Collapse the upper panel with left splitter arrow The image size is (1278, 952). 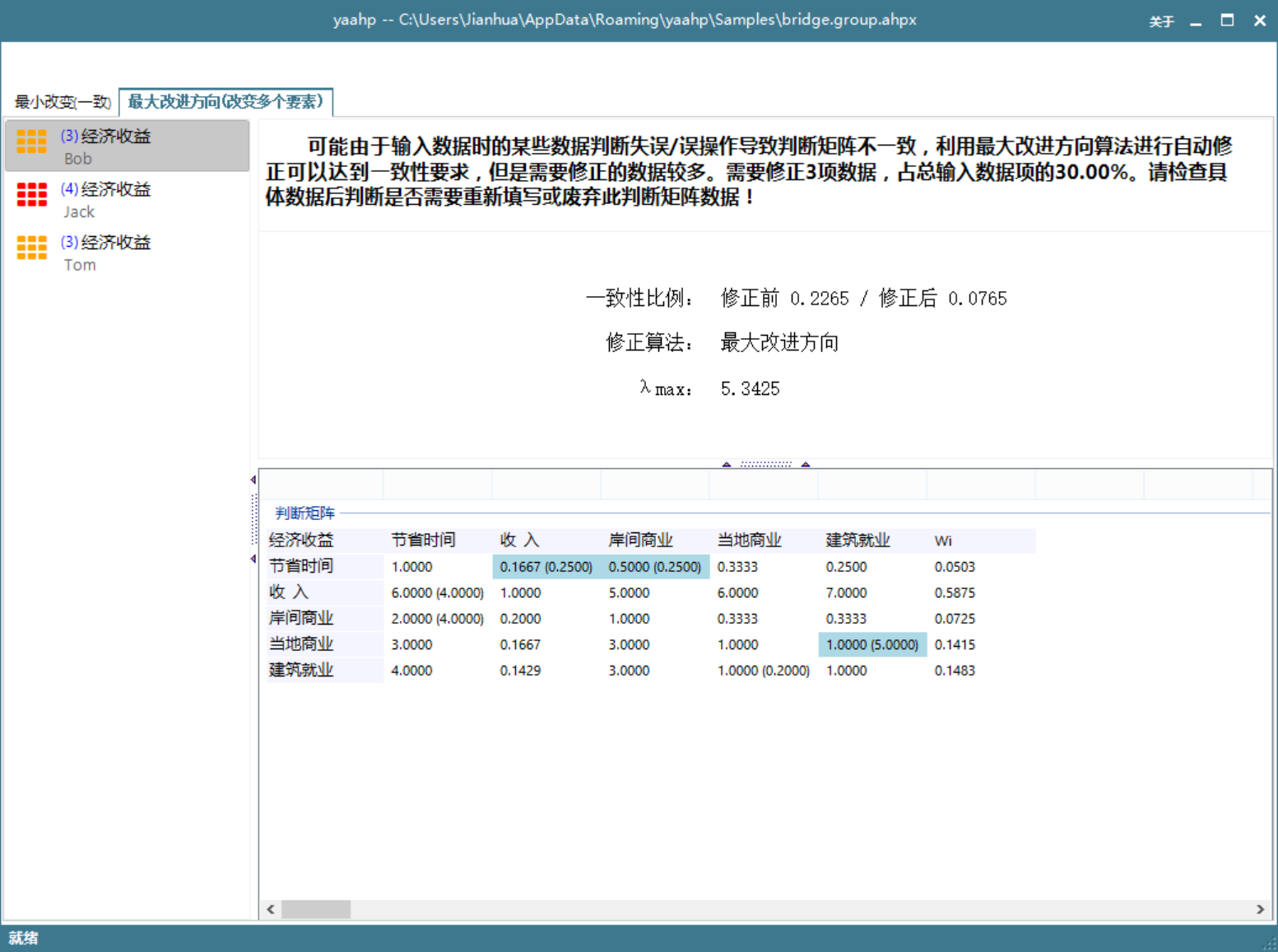pyautogui.click(x=727, y=464)
